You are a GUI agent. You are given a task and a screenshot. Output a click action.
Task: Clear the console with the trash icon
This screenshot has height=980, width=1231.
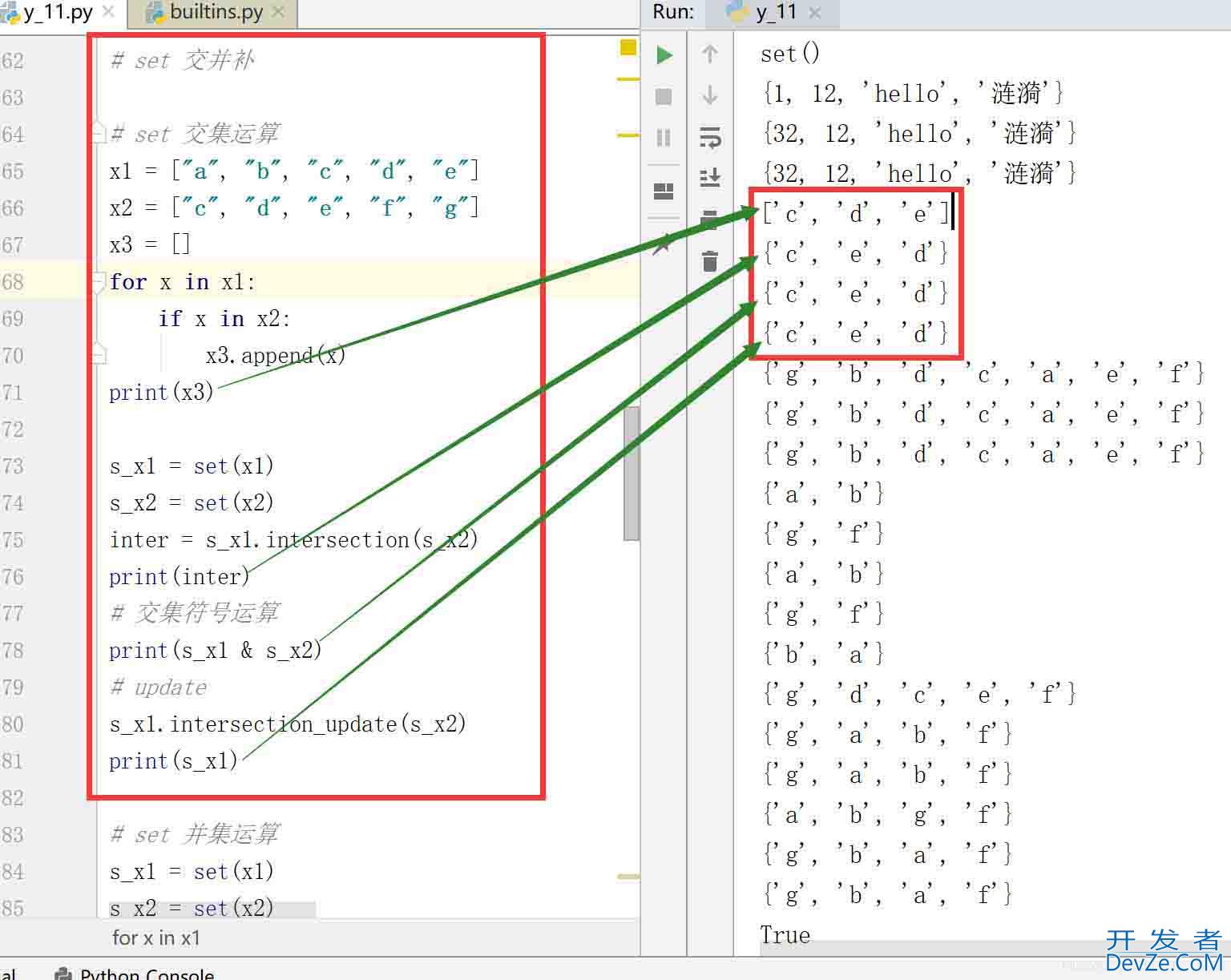point(710,261)
